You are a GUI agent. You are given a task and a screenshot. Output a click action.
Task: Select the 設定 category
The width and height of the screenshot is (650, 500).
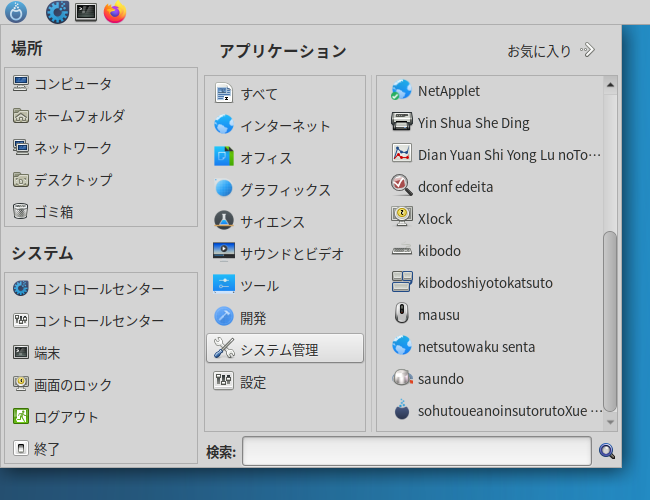tap(285, 381)
